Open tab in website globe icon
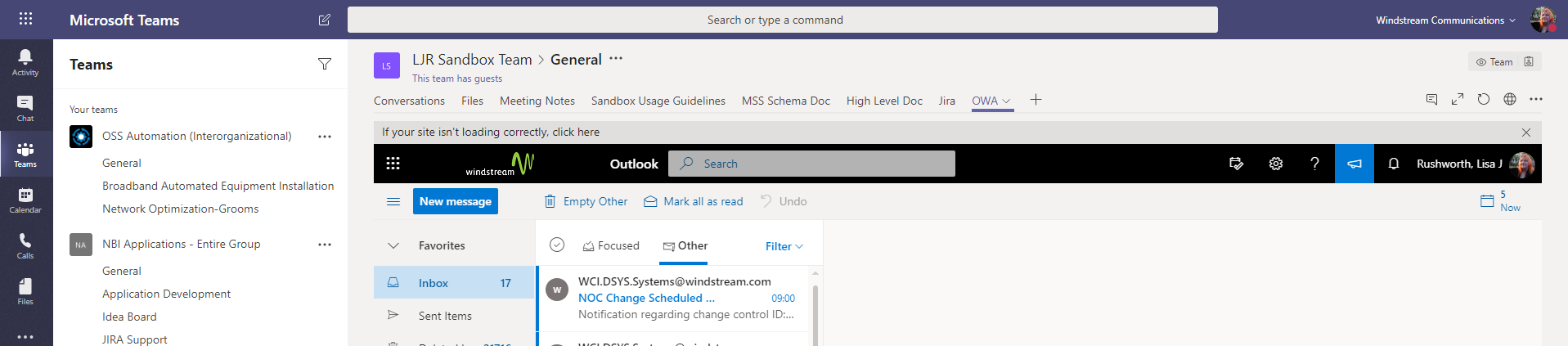This screenshot has width=1568, height=346. click(x=1510, y=99)
